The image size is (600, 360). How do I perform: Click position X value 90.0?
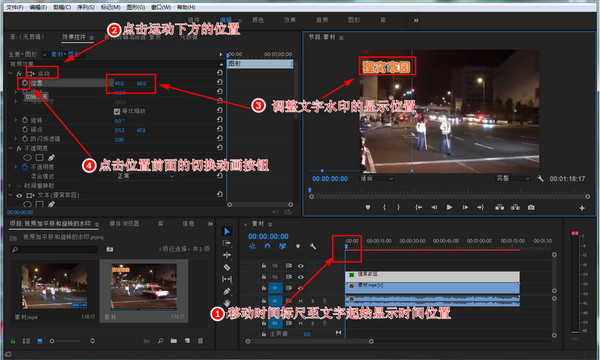[x=119, y=83]
